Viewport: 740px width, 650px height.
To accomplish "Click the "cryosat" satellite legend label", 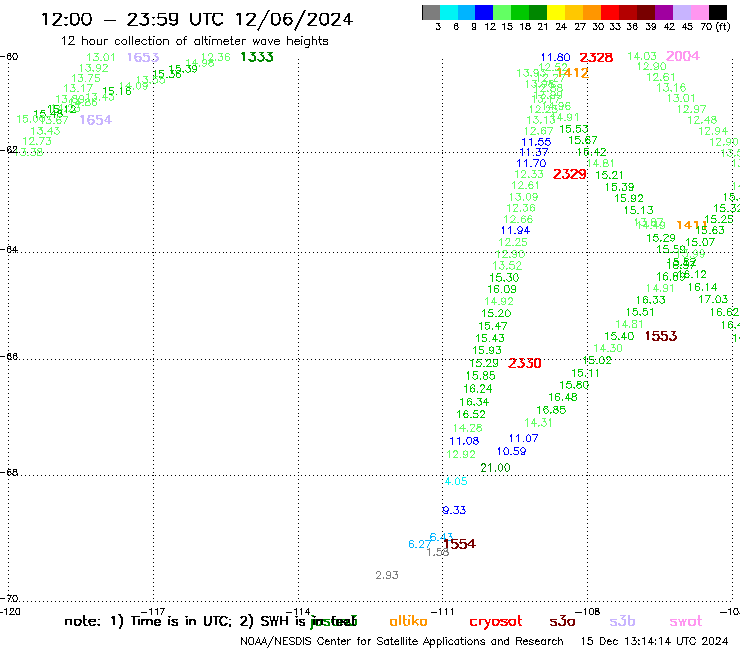I will [x=496, y=622].
